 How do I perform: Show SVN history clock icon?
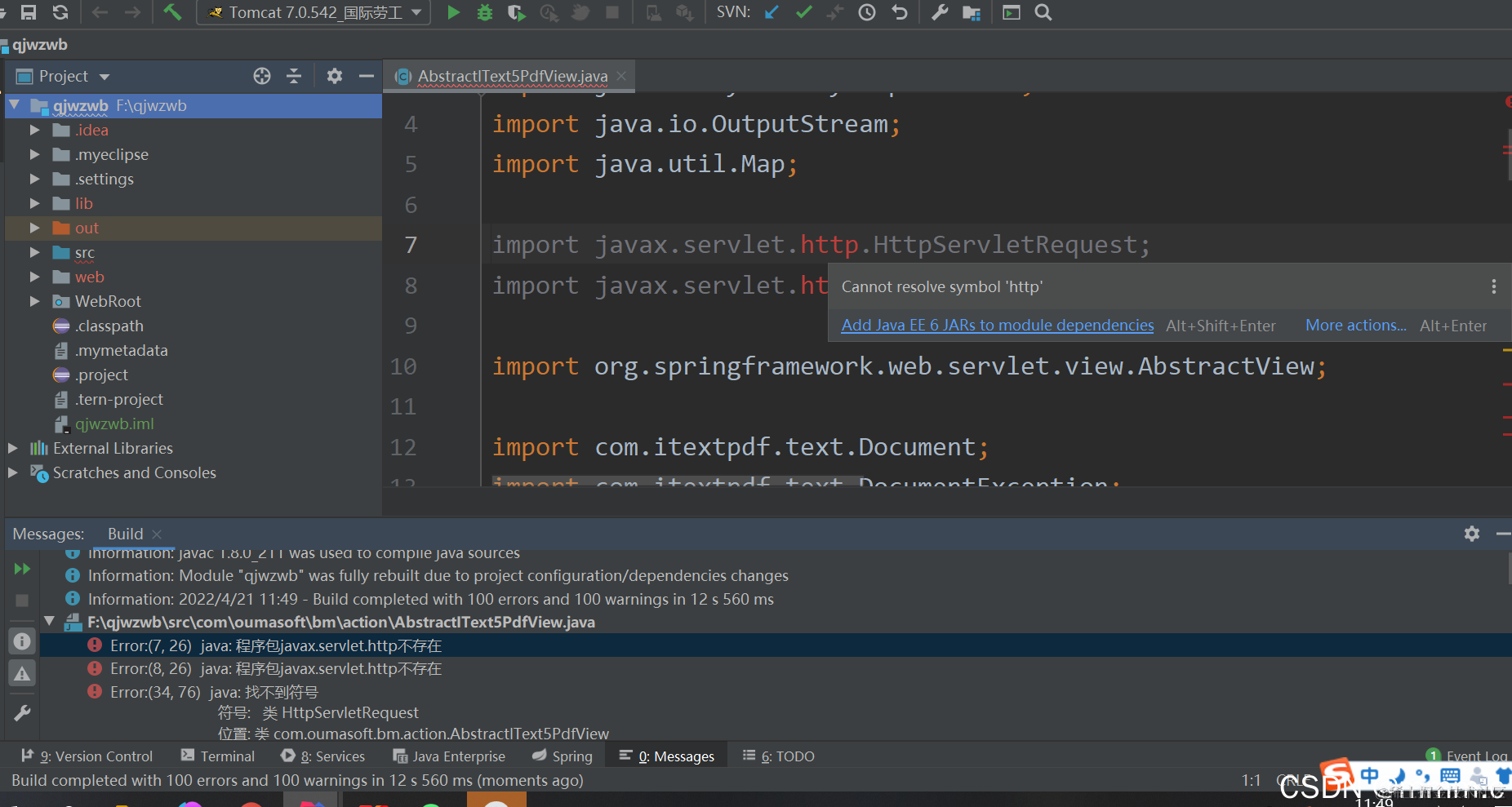867,12
